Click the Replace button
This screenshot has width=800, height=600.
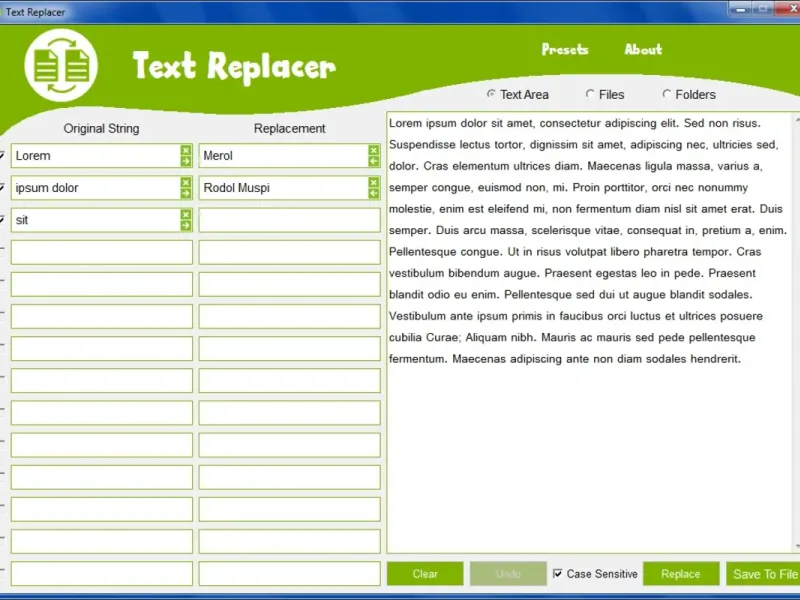point(681,574)
